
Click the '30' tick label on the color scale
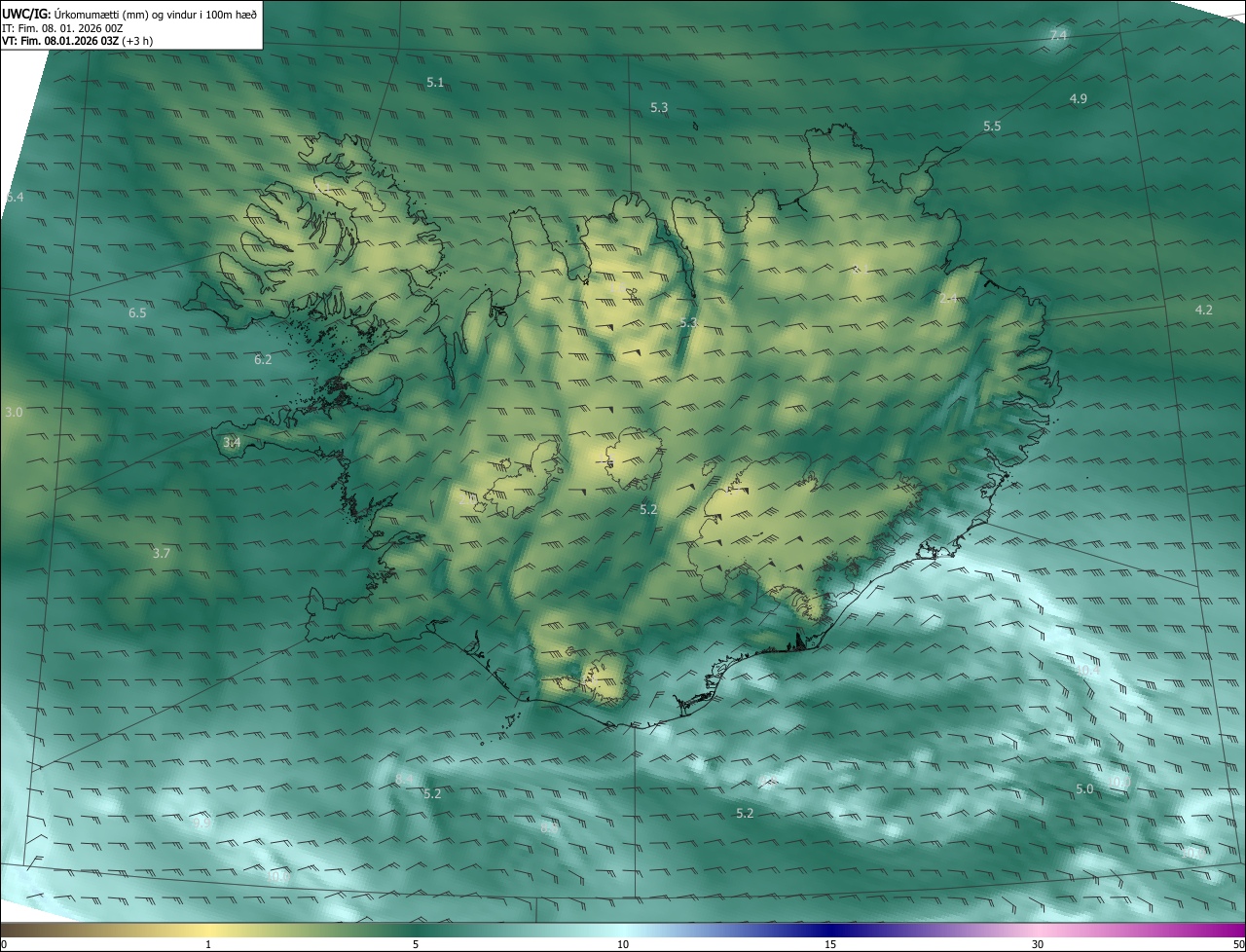point(1038,944)
